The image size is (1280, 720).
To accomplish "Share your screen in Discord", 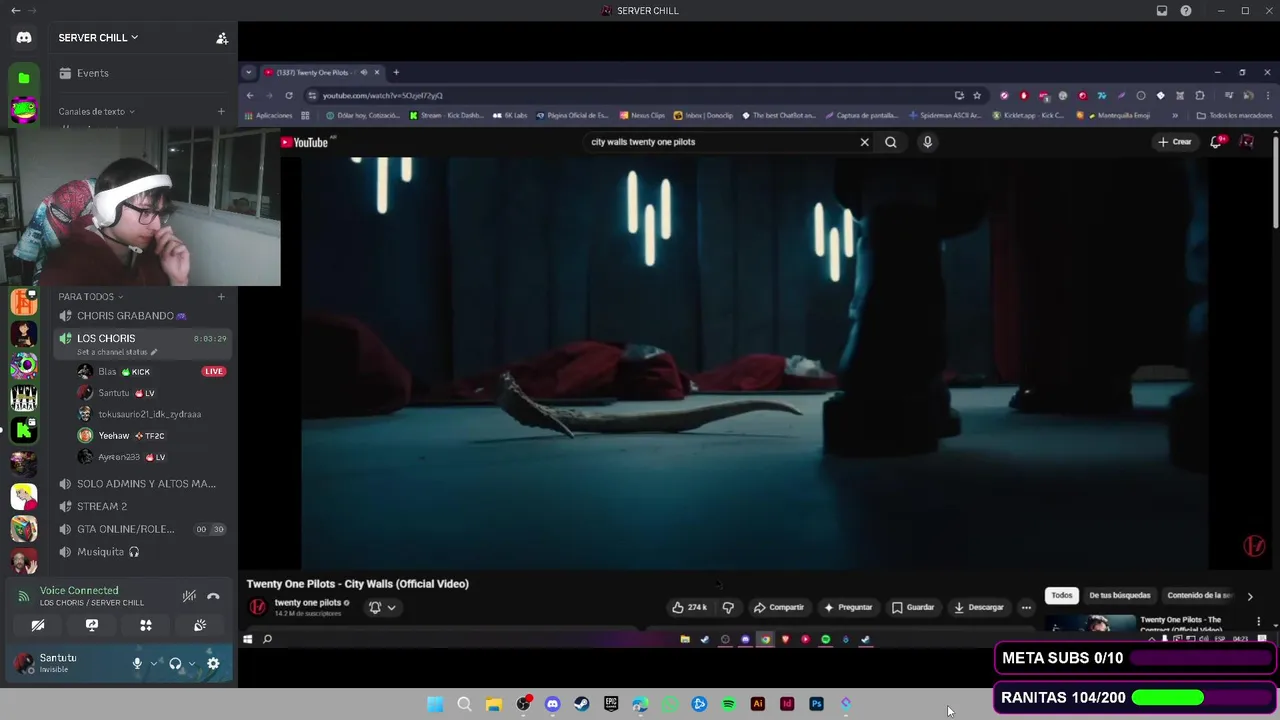I will (x=92, y=625).
